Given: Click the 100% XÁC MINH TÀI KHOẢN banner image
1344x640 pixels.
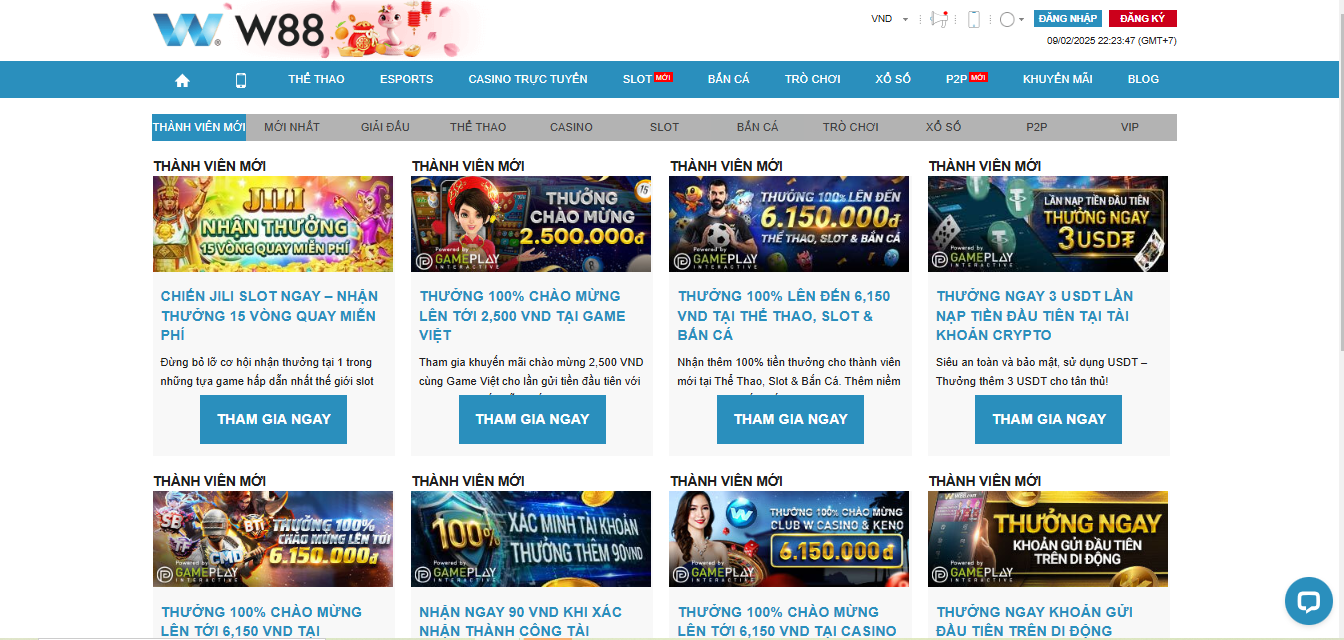Looking at the screenshot, I should coord(531,539).
